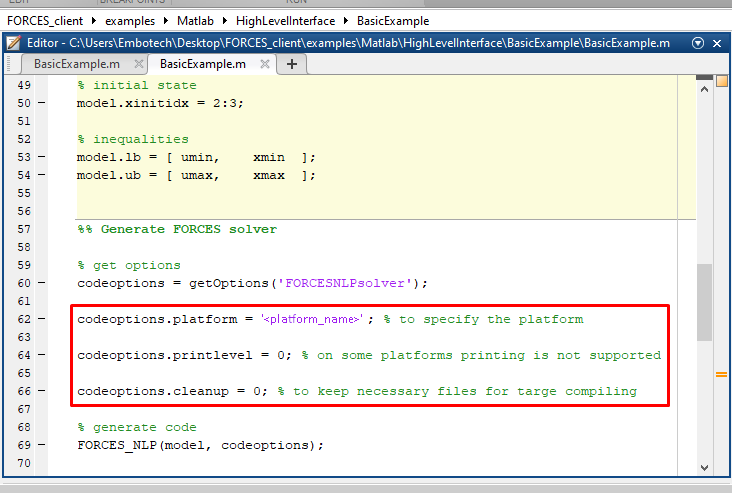Toggle breakpoint at line 50 dash
Image resolution: width=732 pixels, height=493 pixels.
[40, 103]
